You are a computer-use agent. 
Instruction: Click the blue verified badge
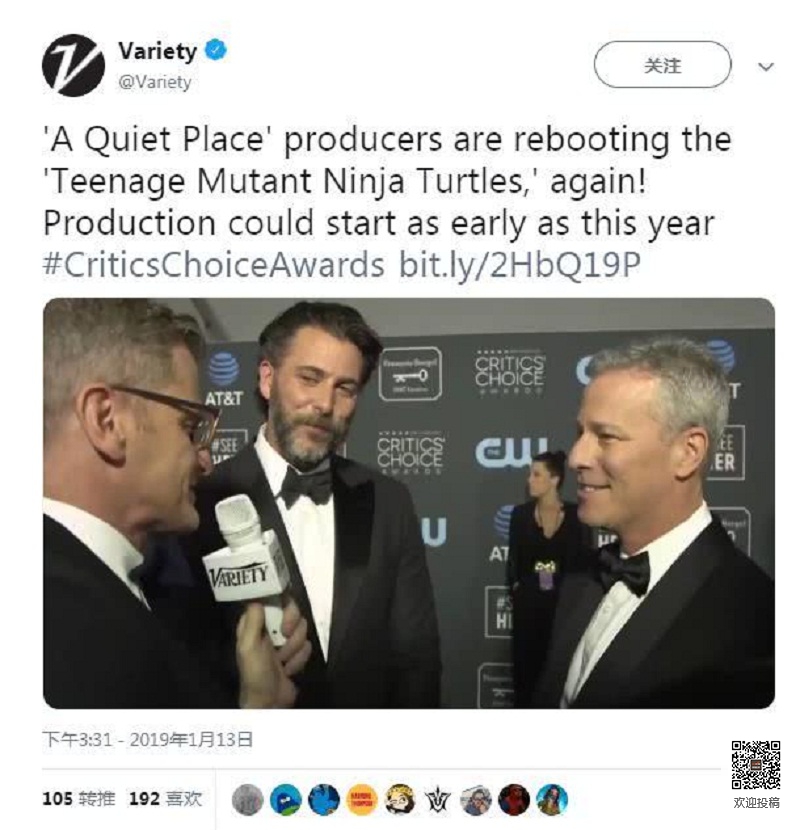point(217,50)
